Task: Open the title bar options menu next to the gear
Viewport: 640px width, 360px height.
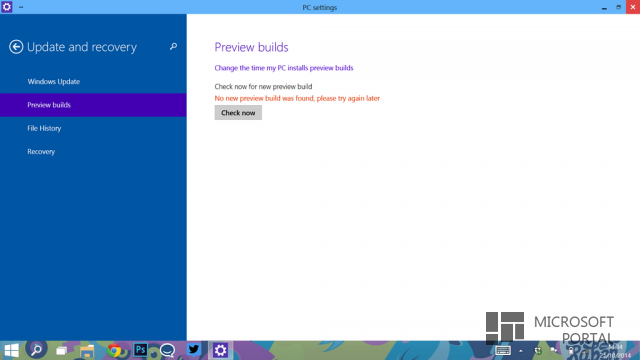Action: pos(21,7)
